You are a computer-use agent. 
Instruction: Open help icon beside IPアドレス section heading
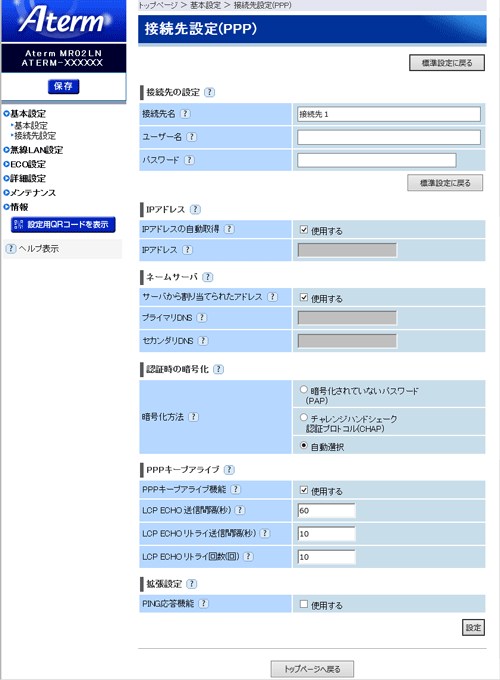[196, 209]
